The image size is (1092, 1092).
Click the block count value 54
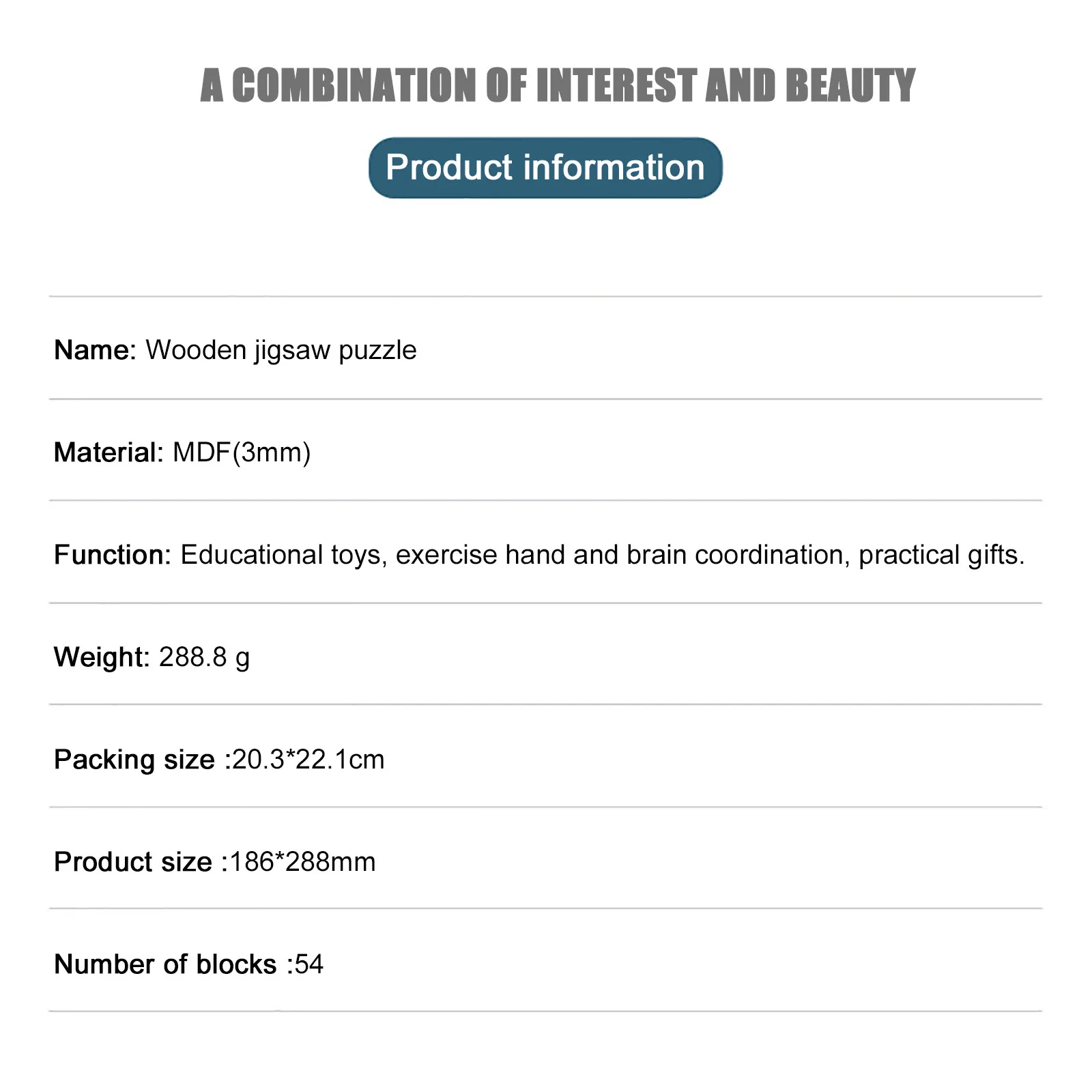tap(309, 964)
